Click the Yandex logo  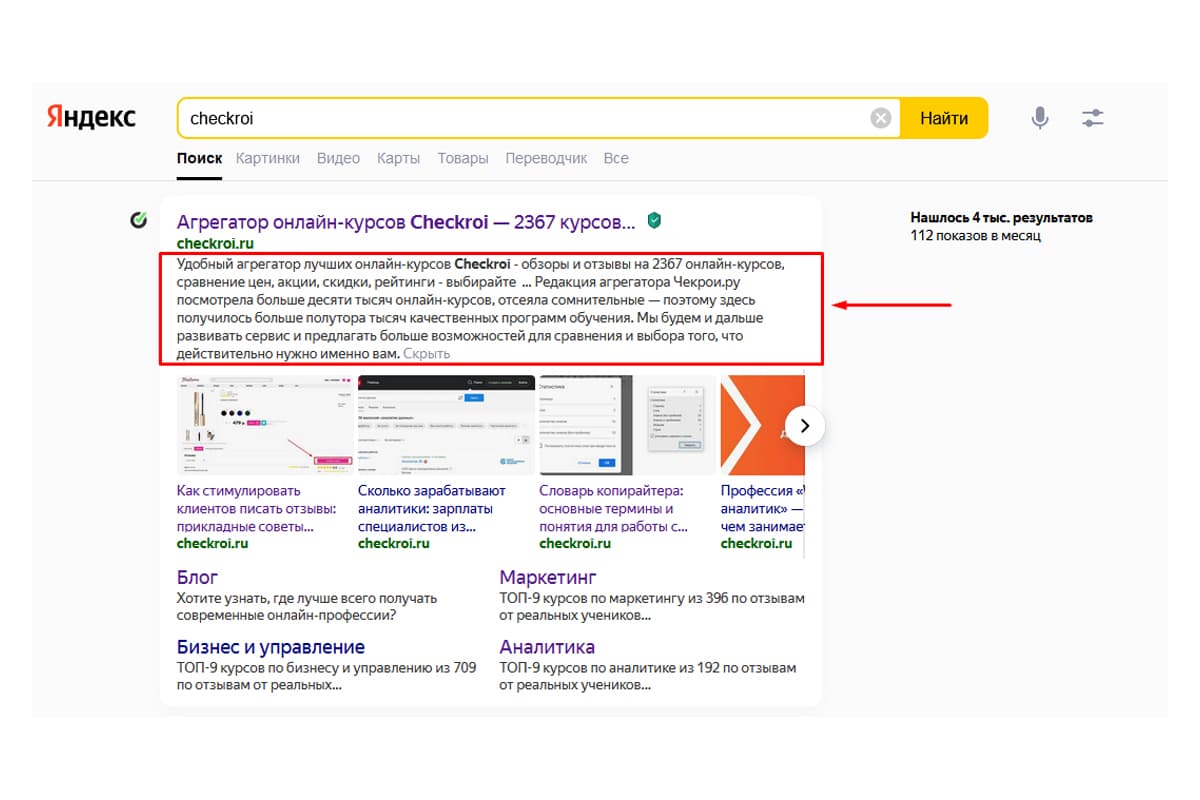91,117
